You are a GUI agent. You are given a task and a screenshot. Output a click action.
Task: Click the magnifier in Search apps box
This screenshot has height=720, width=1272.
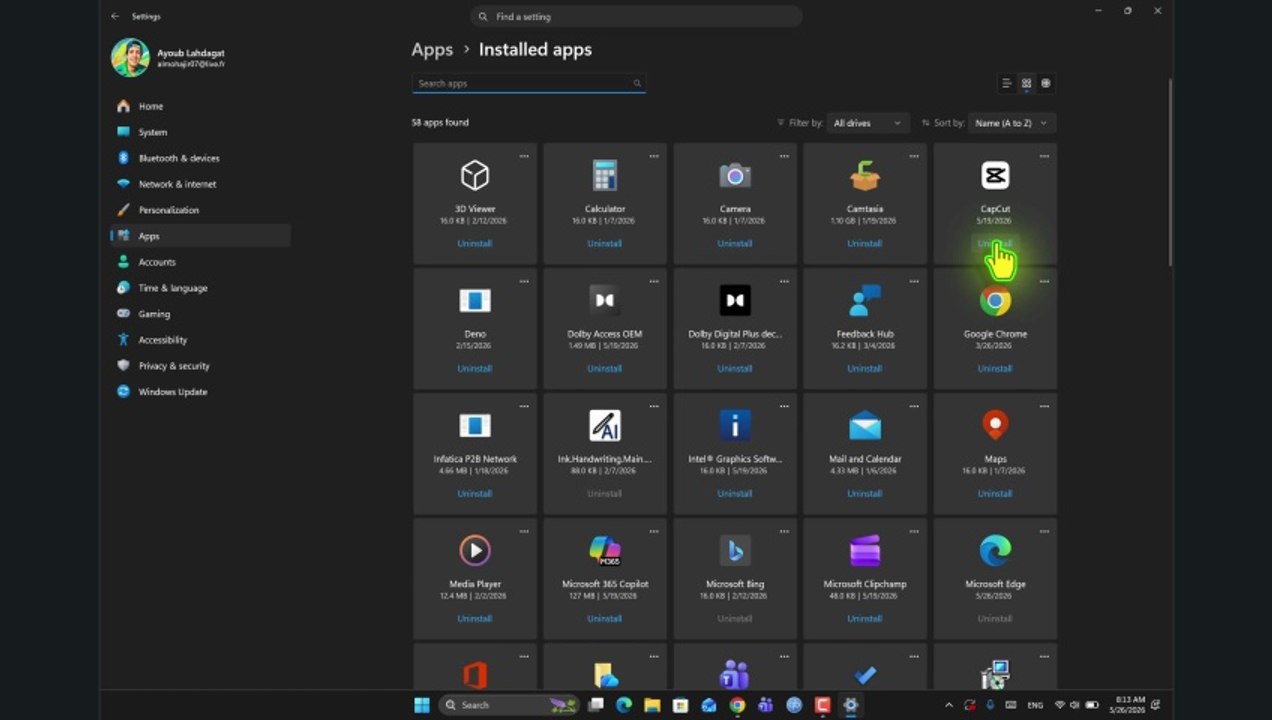pyautogui.click(x=637, y=84)
